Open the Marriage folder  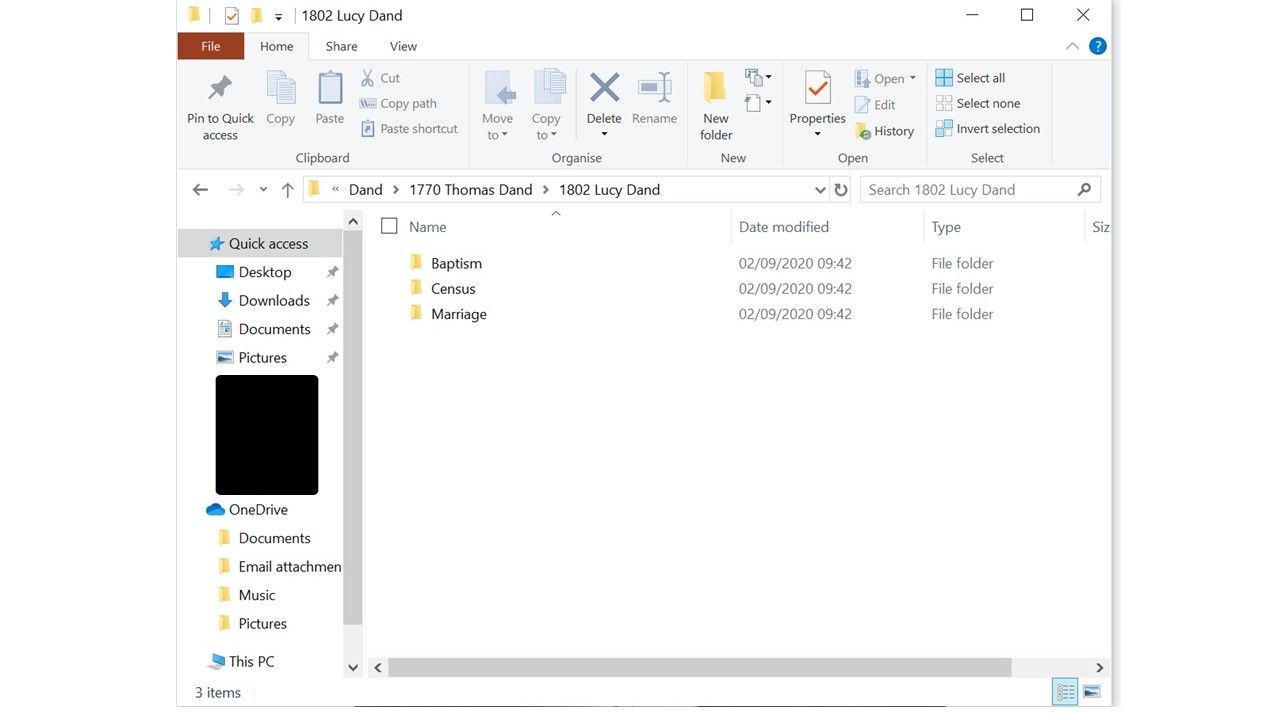click(x=459, y=313)
